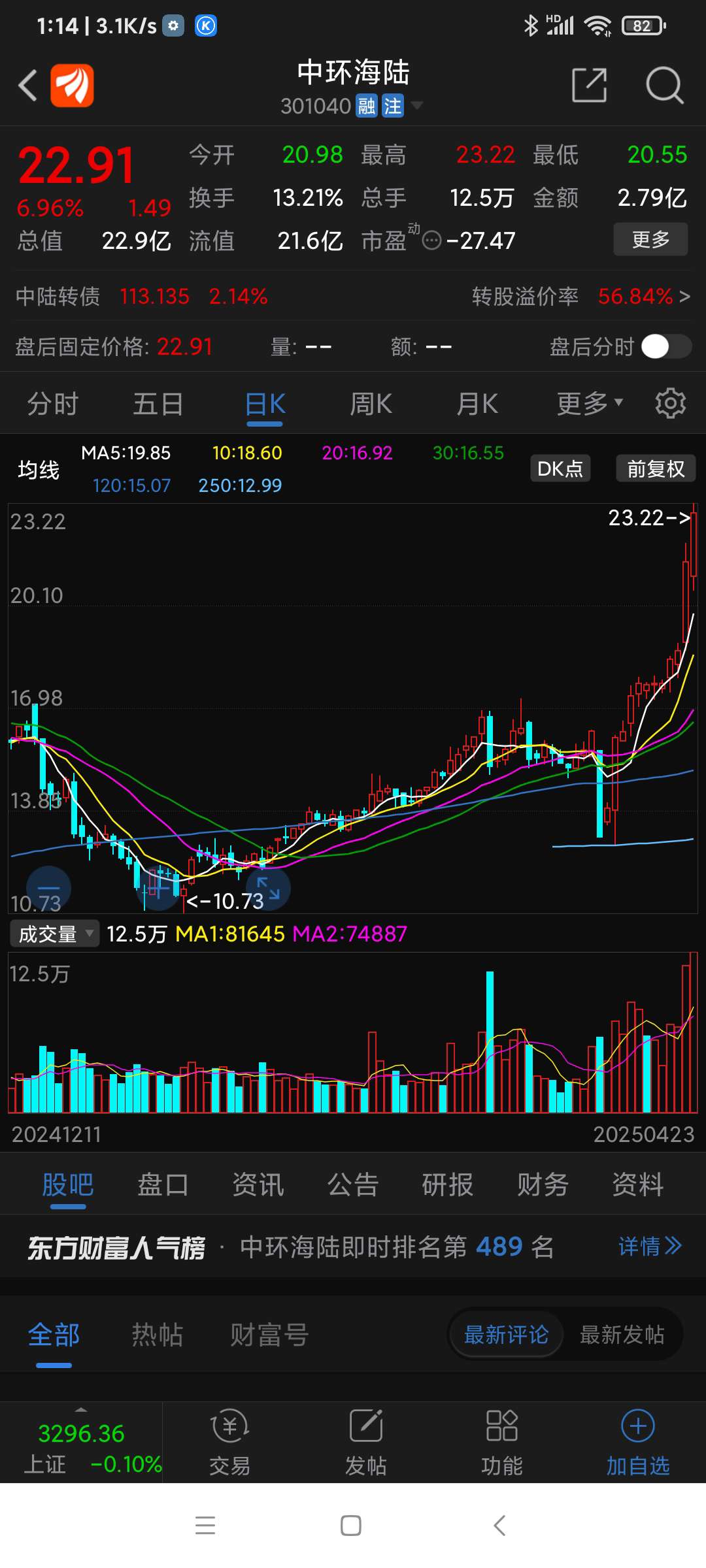Viewport: 706px width, 1568px height.
Task: Select the 热帖 posts filter
Action: 158,1335
